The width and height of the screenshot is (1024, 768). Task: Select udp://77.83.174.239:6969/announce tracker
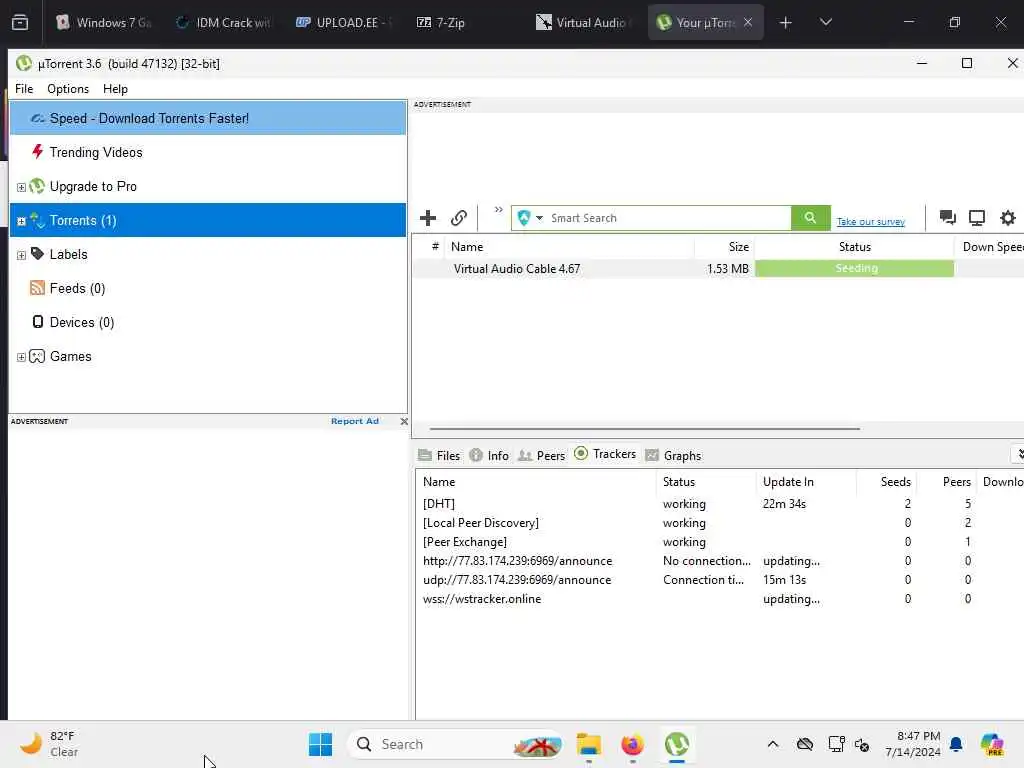point(719,580)
